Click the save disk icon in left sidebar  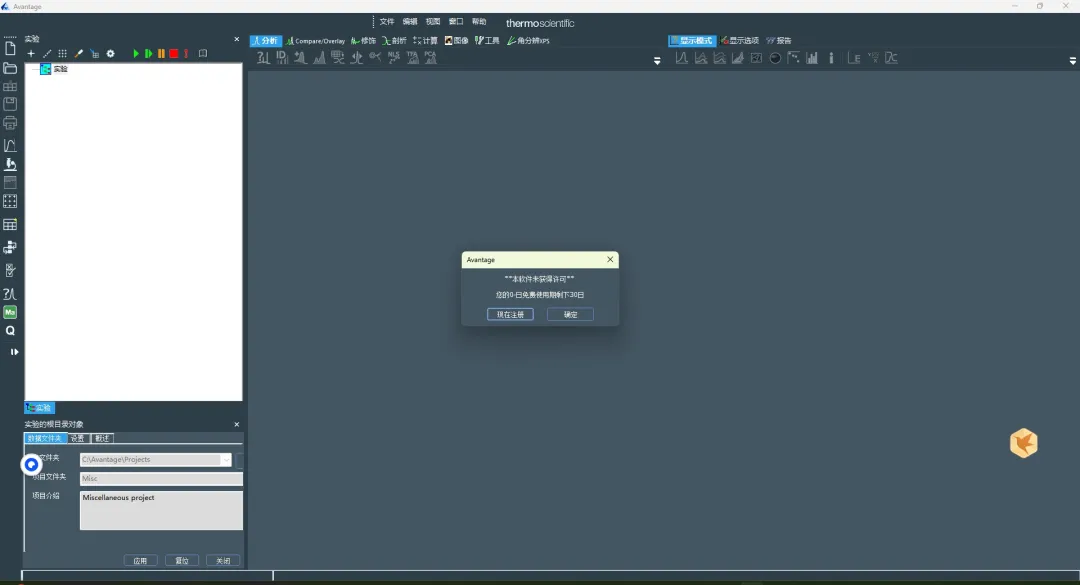click(x=10, y=104)
